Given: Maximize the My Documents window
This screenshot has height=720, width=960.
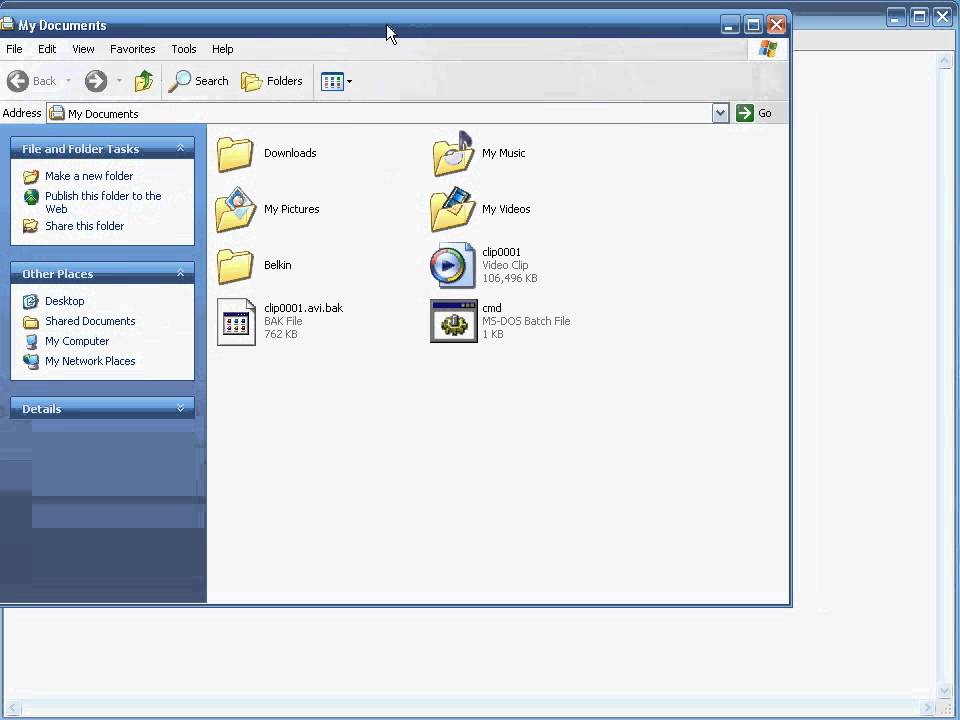Looking at the screenshot, I should [753, 25].
